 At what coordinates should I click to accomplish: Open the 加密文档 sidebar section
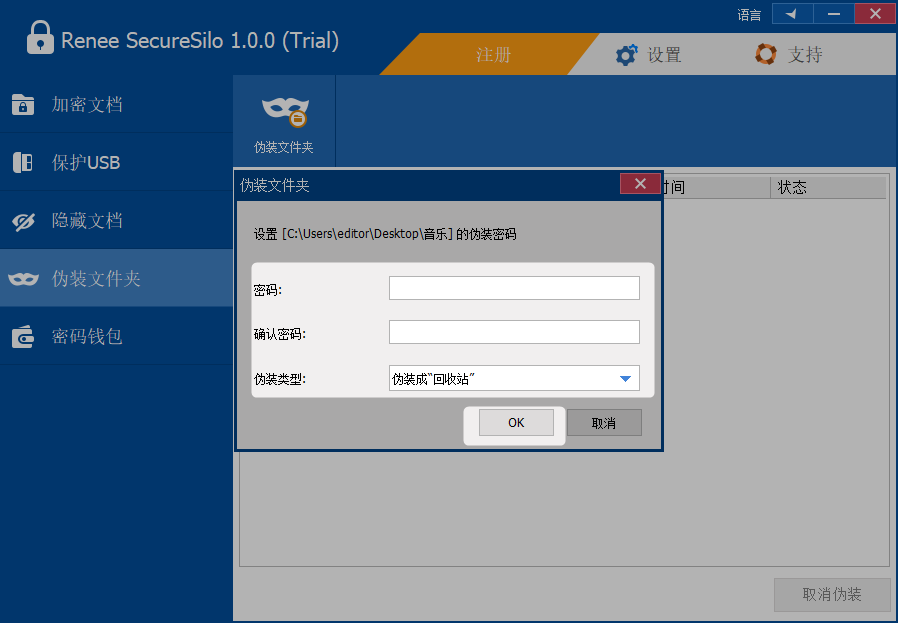coord(116,104)
